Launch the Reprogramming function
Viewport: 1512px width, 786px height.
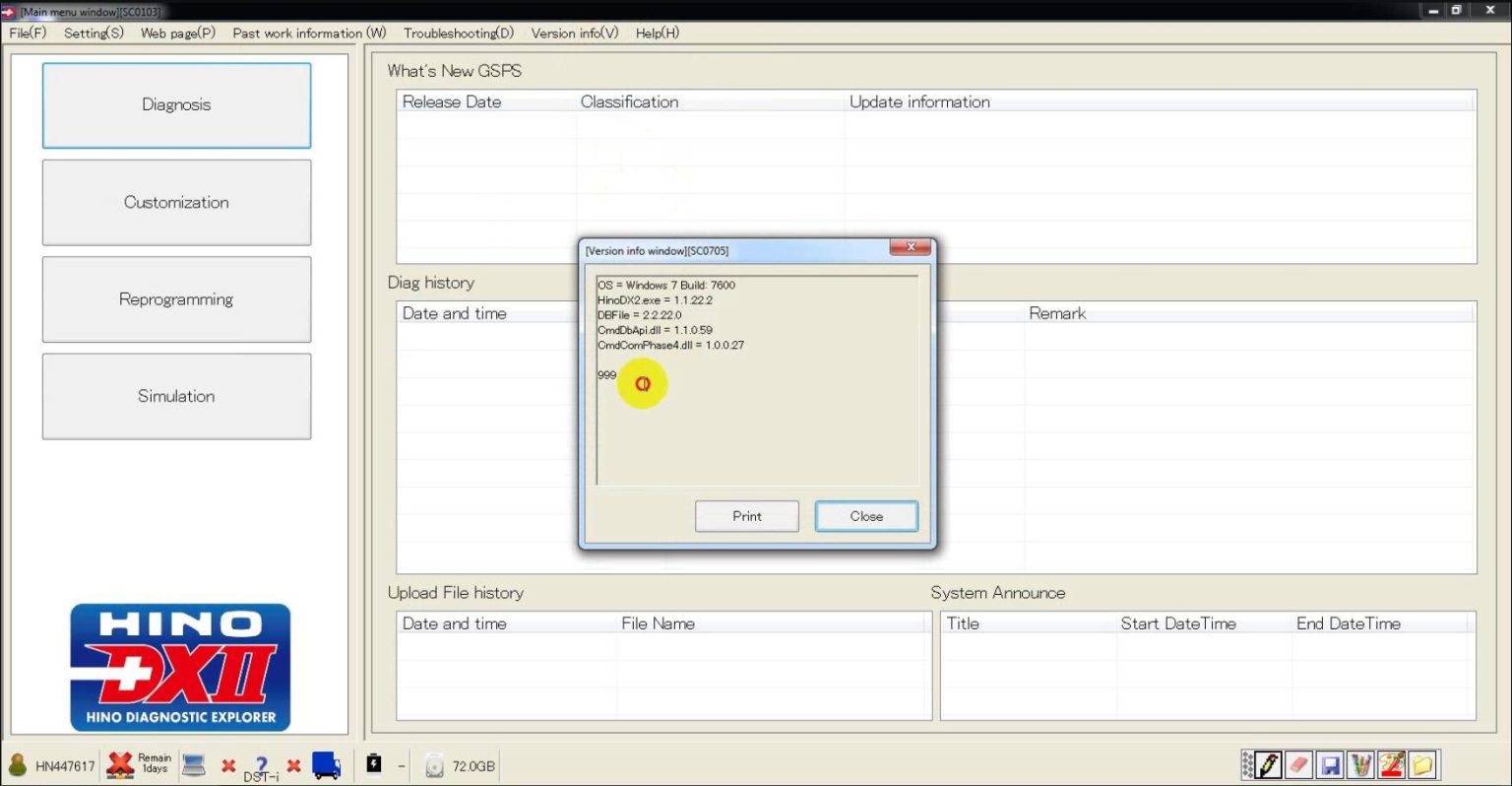pos(175,298)
